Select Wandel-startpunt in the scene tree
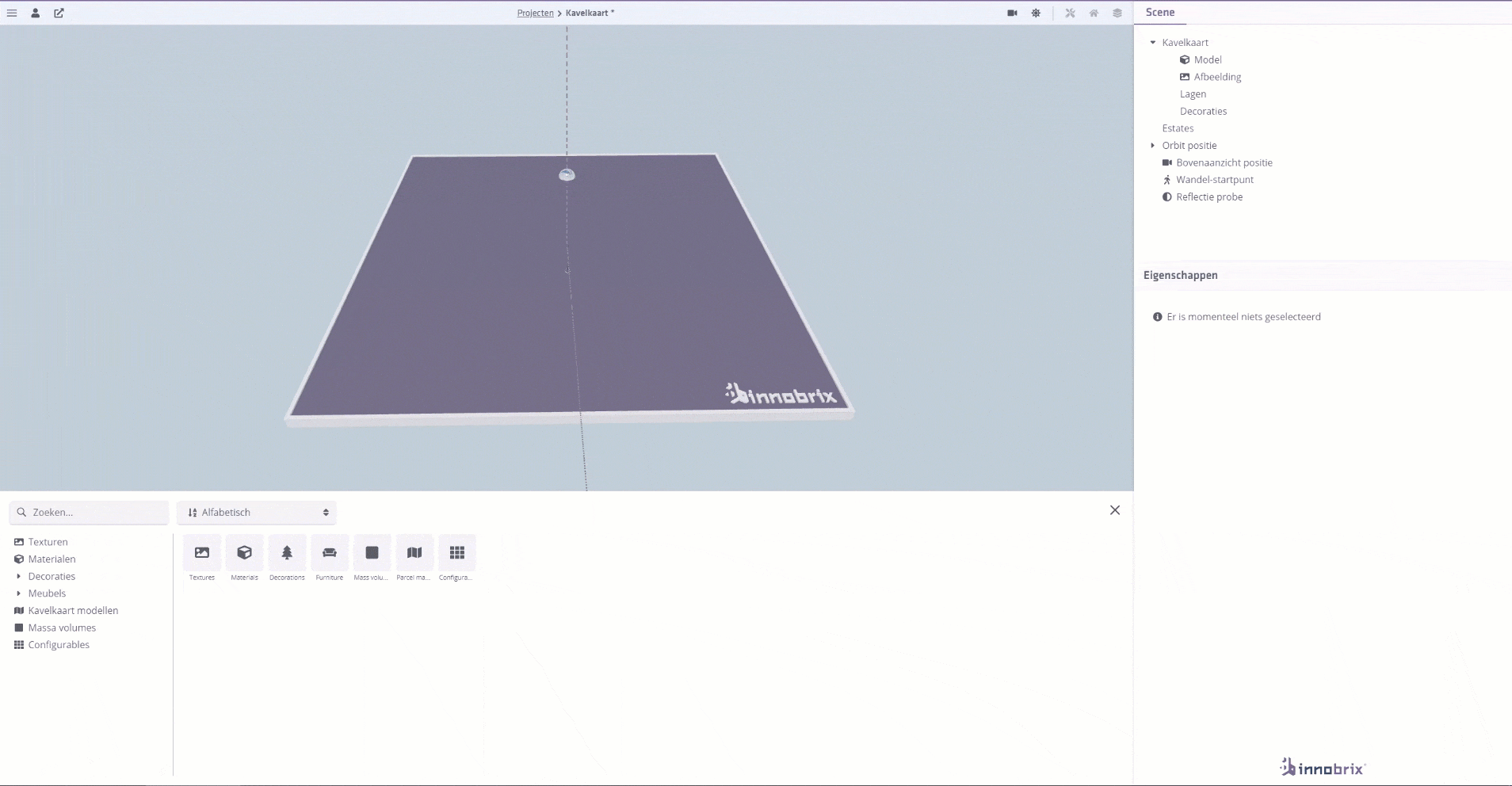Screen dimensions: 1512x786 click(1215, 179)
